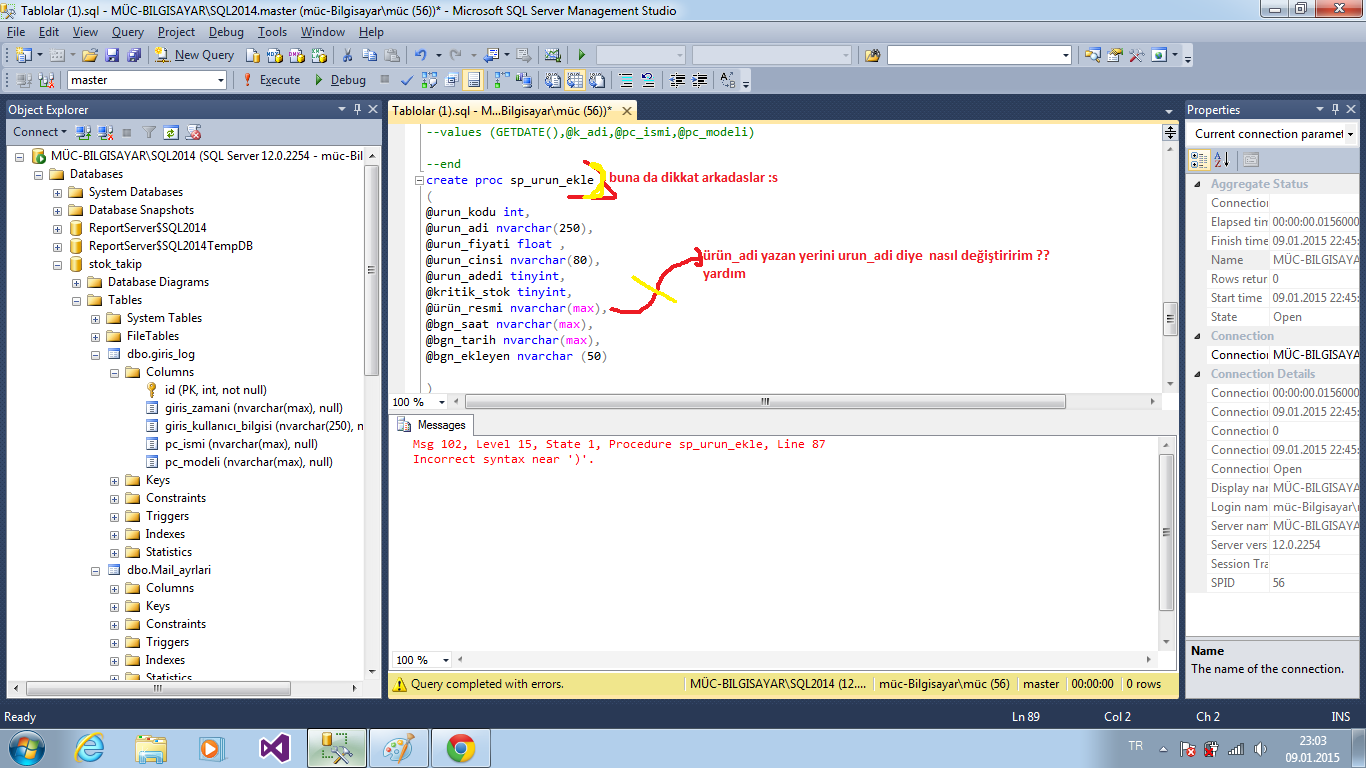Click the Database Engine Query icon
Viewport: 1366px width, 768px height.
click(x=253, y=55)
